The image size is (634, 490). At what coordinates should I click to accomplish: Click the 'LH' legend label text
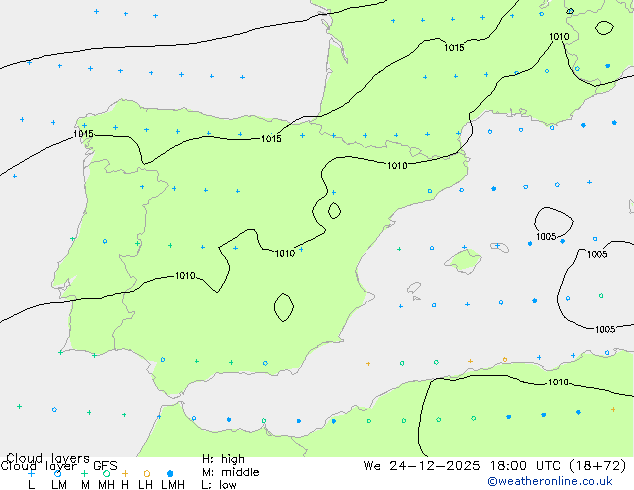pyautogui.click(x=145, y=485)
